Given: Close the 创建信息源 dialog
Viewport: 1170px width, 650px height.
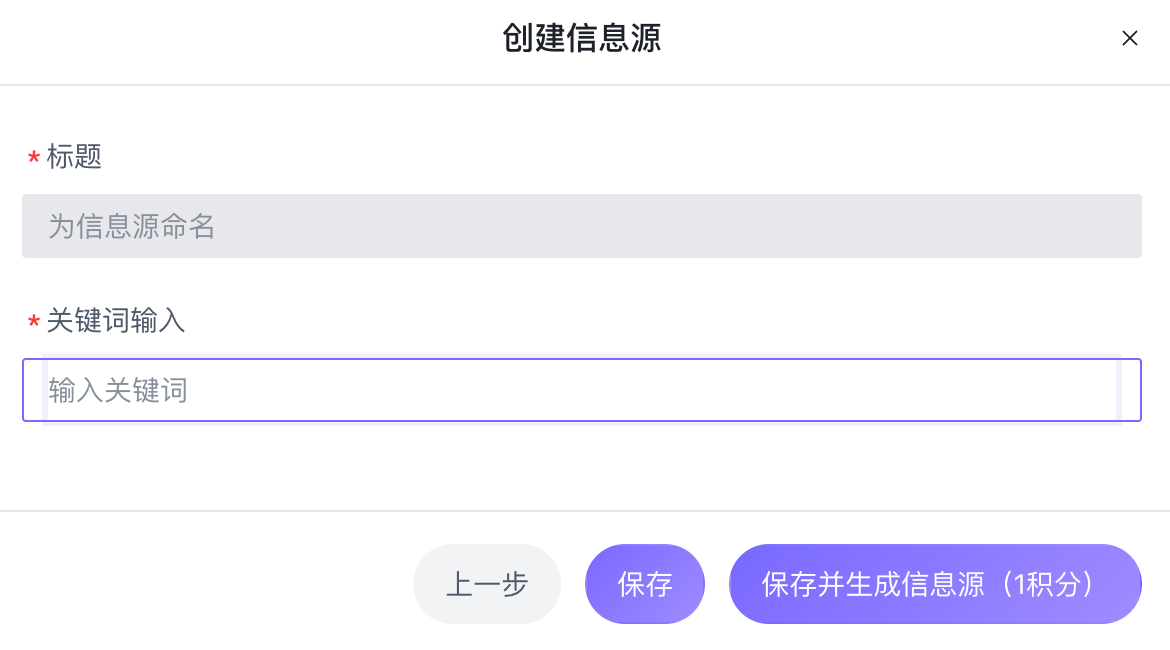Looking at the screenshot, I should point(1129,39).
